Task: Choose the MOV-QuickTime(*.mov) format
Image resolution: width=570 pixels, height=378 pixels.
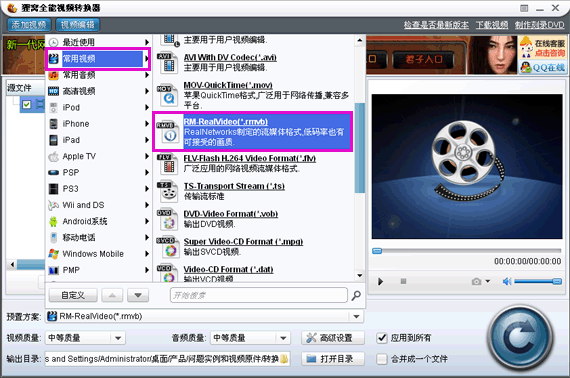Action: [x=253, y=95]
